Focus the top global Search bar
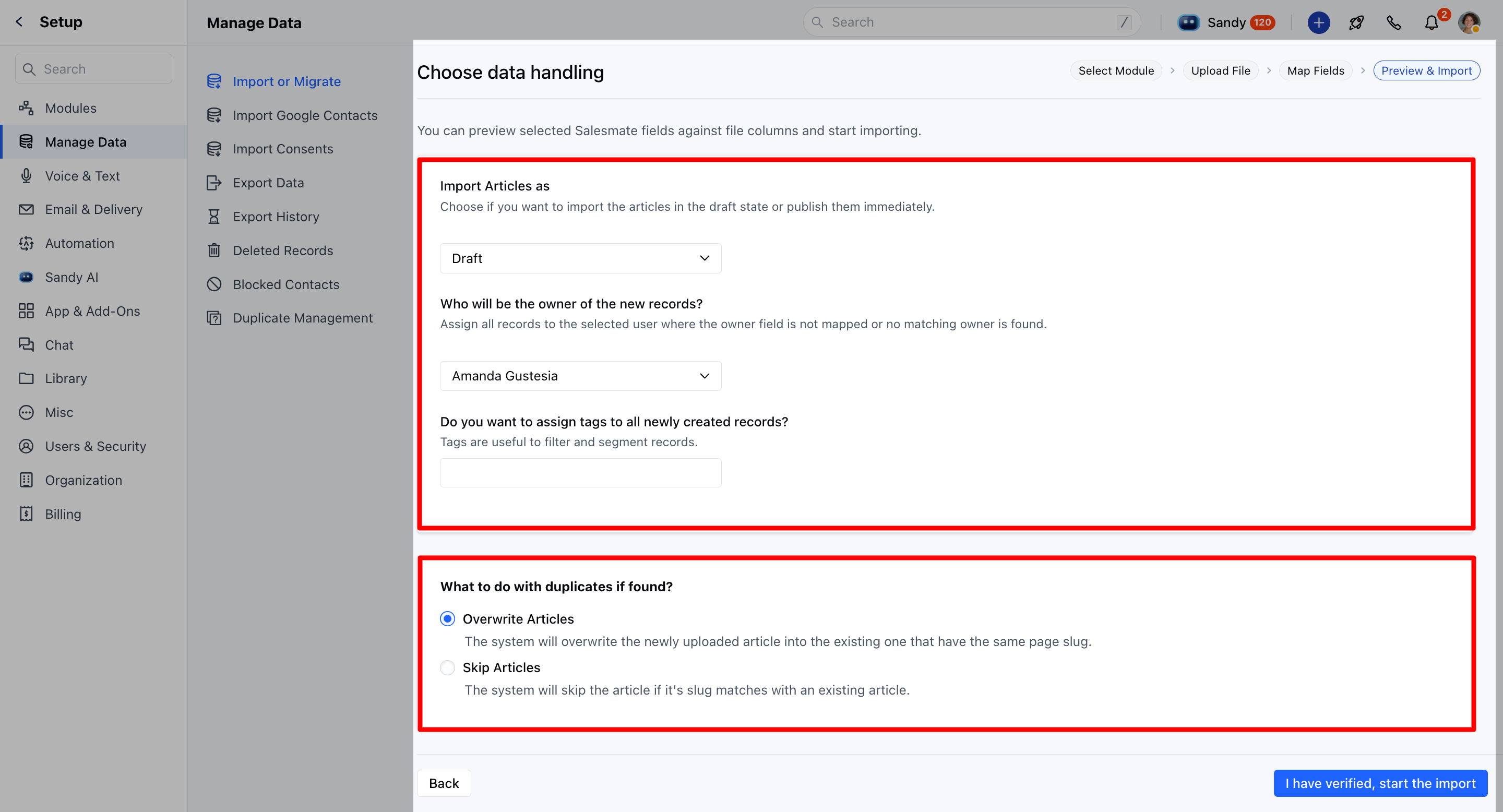 point(971,22)
